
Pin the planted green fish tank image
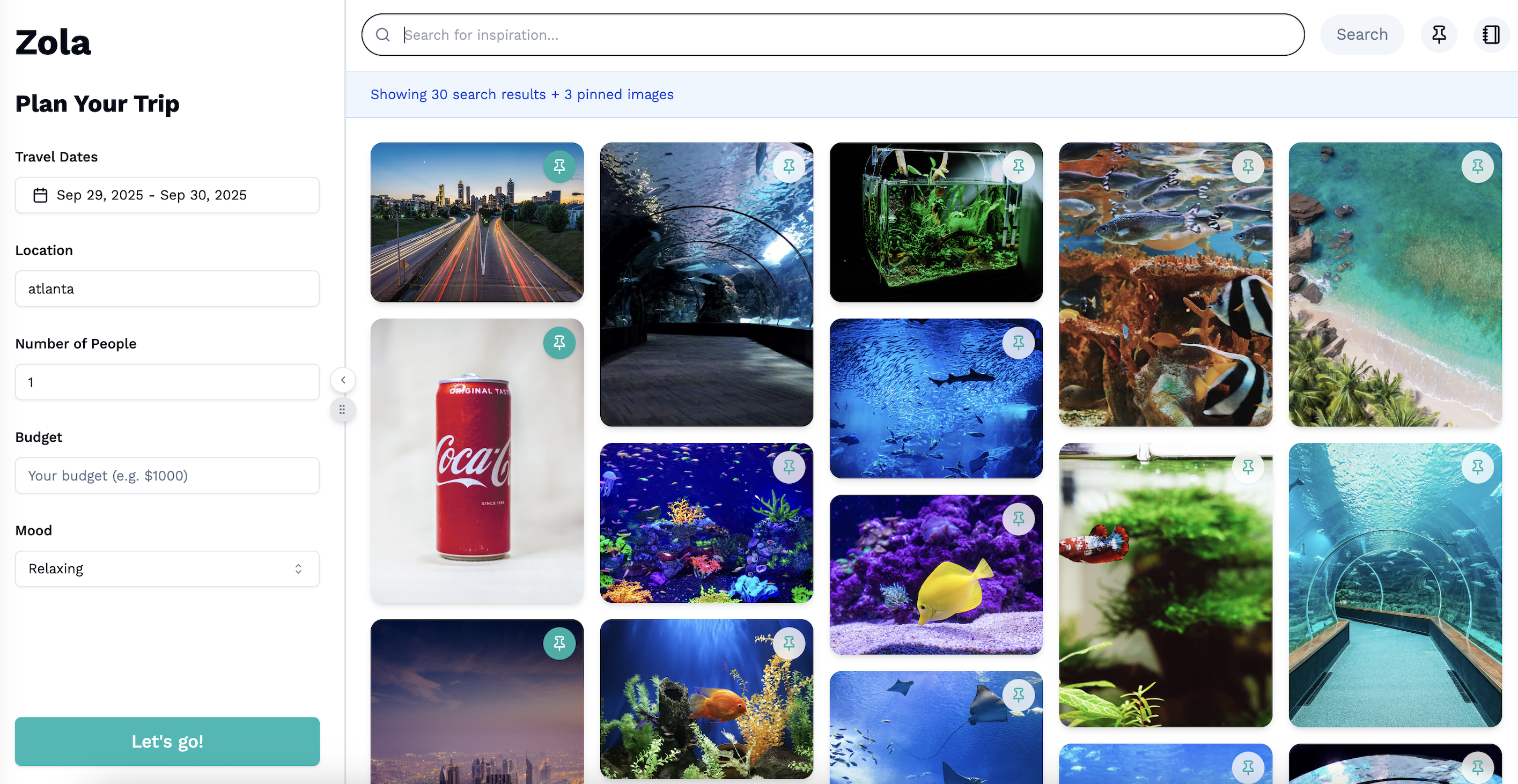point(1018,167)
